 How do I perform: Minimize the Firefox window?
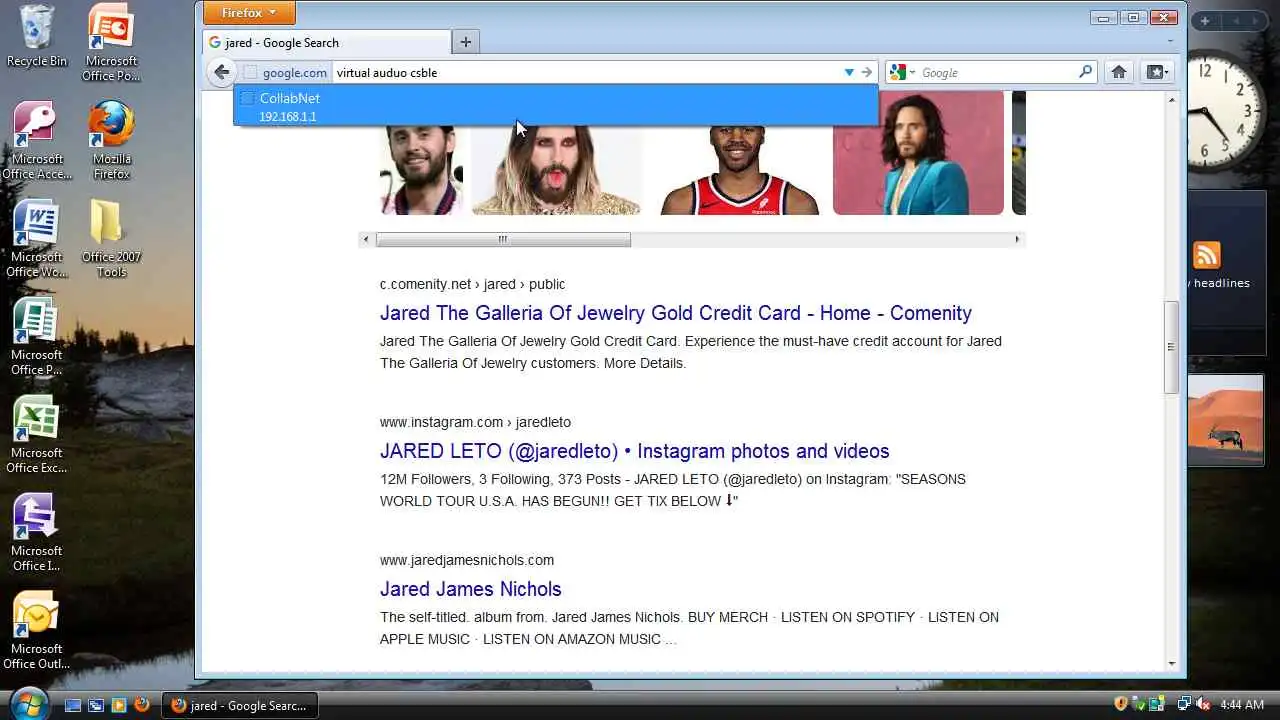1103,16
